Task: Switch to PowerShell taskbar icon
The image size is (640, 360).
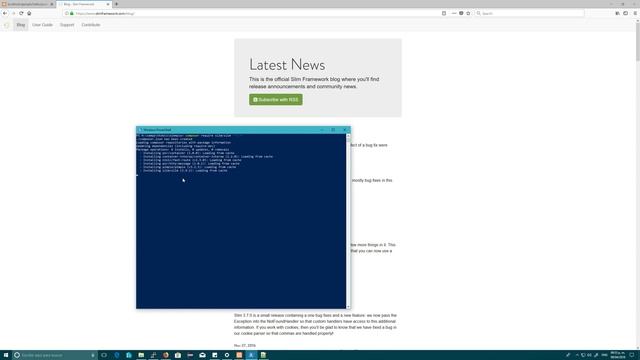Action: pyautogui.click(x=251, y=355)
